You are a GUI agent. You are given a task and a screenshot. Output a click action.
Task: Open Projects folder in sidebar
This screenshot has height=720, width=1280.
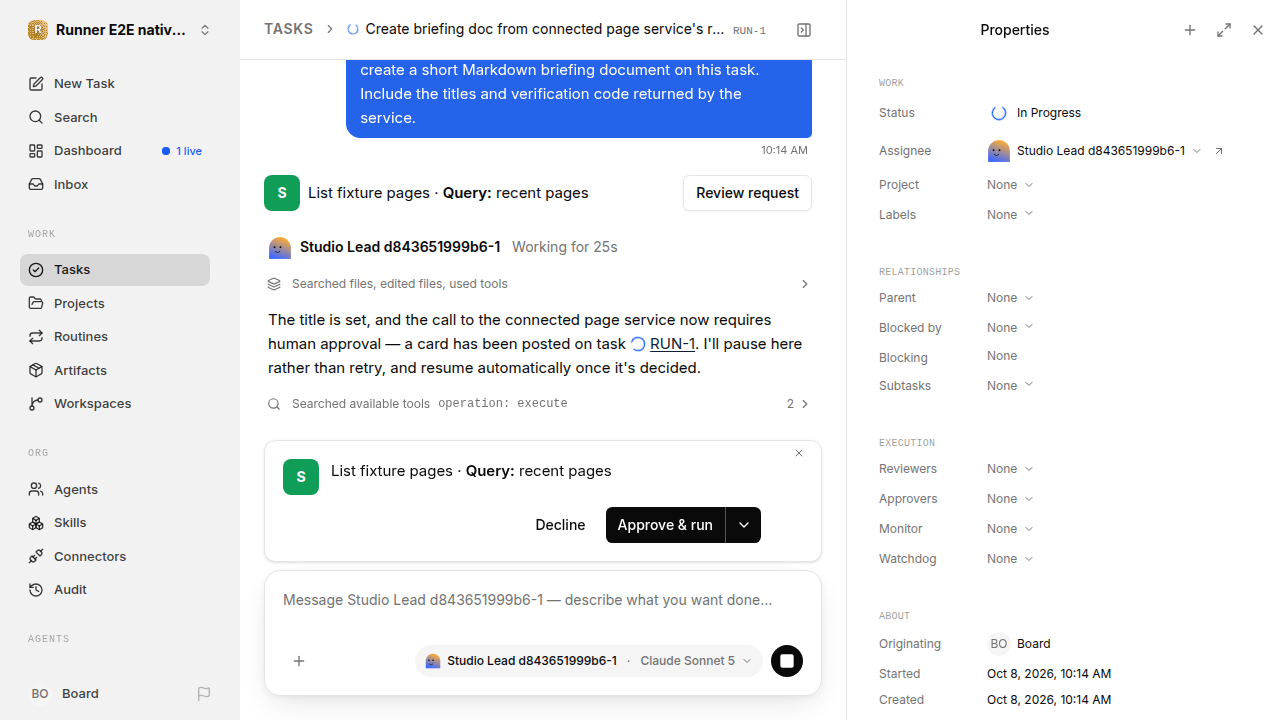point(115,303)
